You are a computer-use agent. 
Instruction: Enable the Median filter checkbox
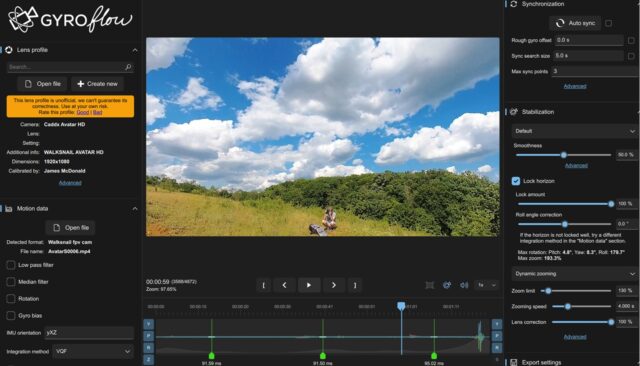[x=11, y=282]
